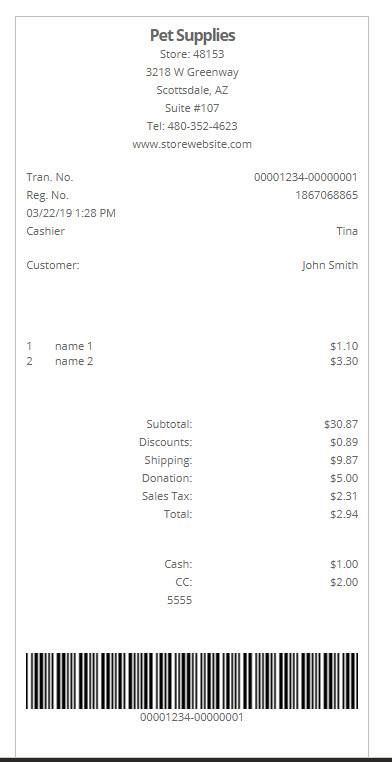Click the Sales Tax value $2.31
This screenshot has width=392, height=762.
point(344,496)
